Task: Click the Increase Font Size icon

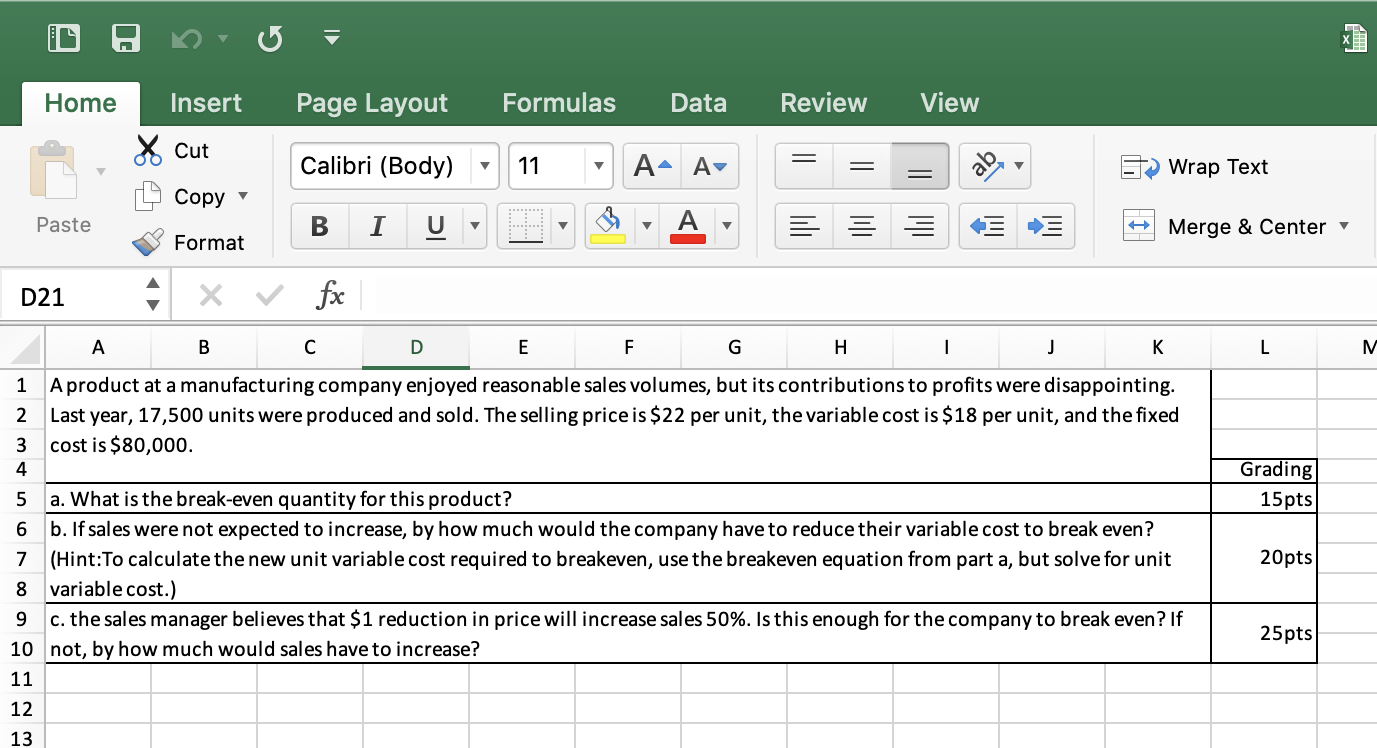Action: [649, 166]
